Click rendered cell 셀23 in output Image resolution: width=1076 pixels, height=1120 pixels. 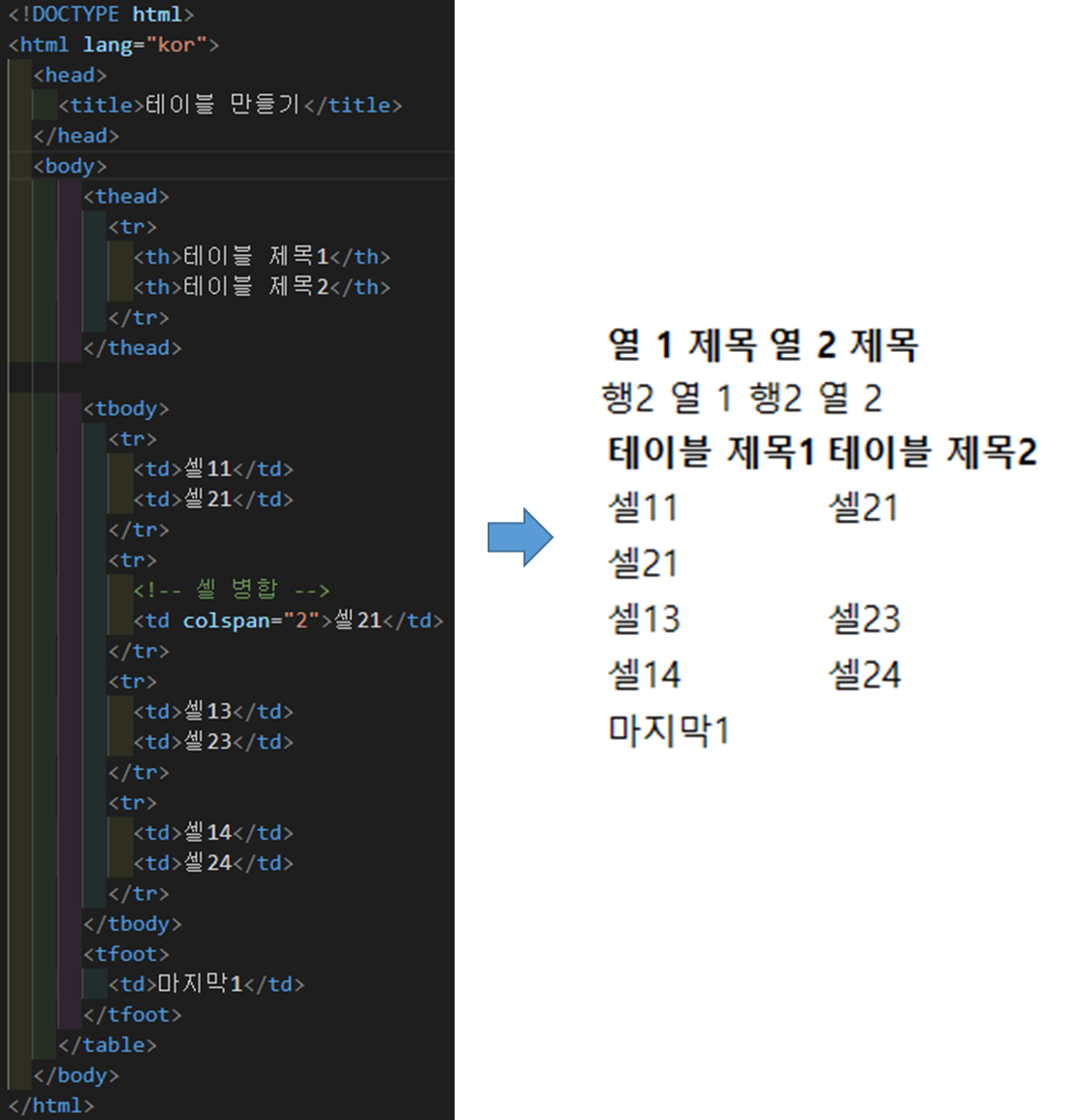coord(865,619)
